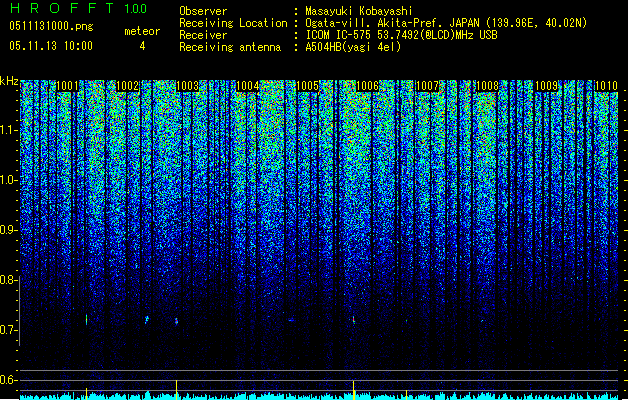Select the 0511131000.png file name
Screen dimensions: 629x400
51,26
